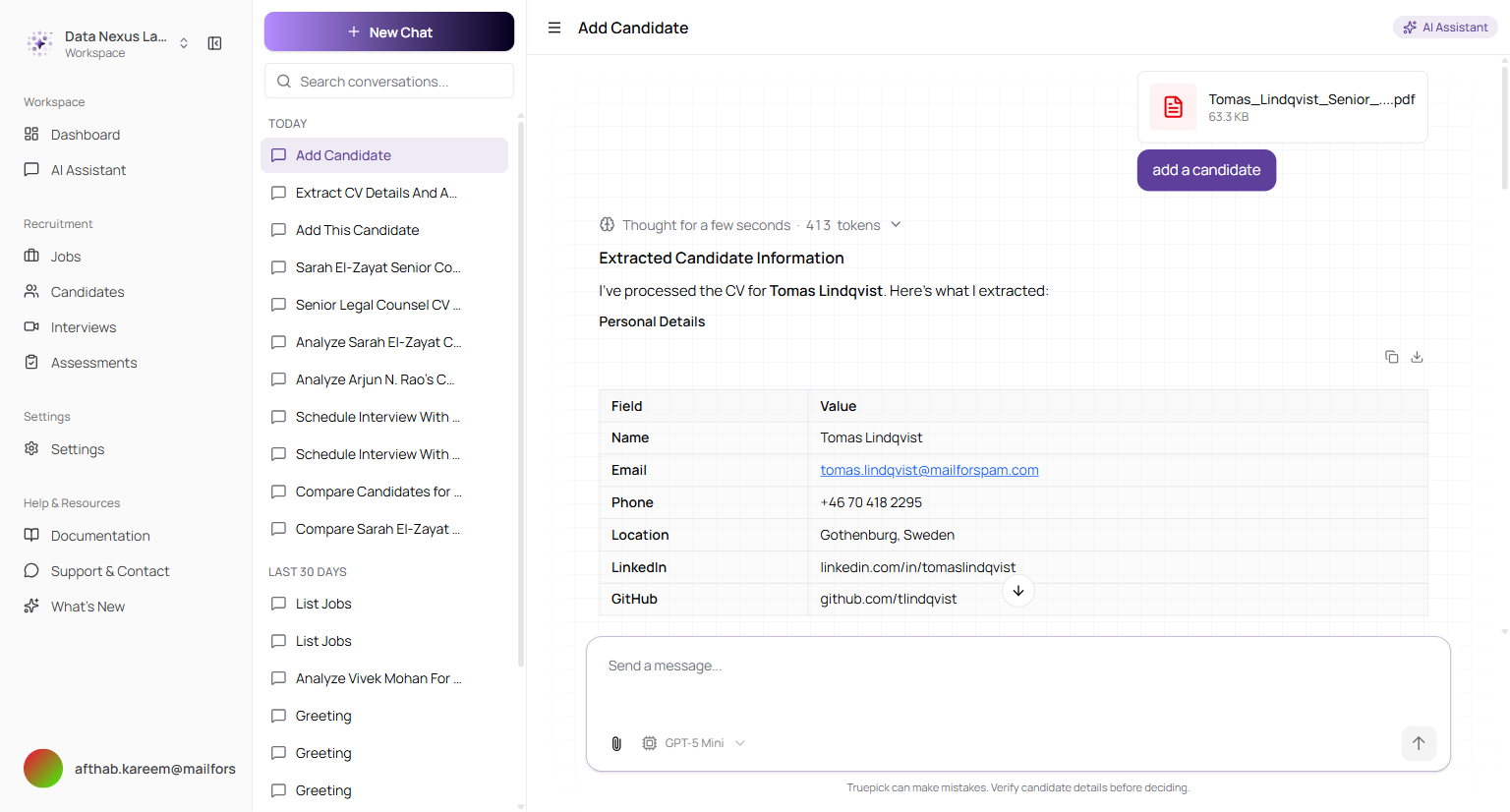The image size is (1510, 812).
Task: Open tomas.lindqvist@mailforspam.com email link
Action: [x=929, y=470]
